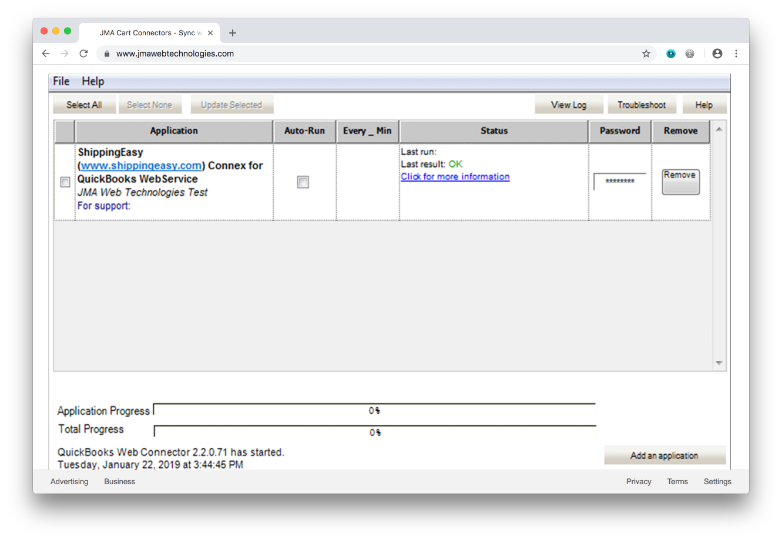Open the gray extension icon in toolbar
The height and width of the screenshot is (540, 782).
pyautogui.click(x=690, y=53)
